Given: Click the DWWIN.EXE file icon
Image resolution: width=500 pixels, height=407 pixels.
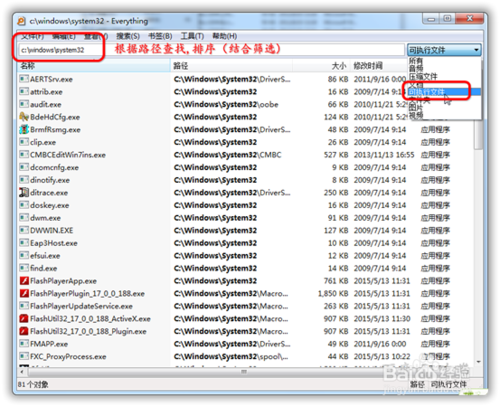Looking at the screenshot, I should (x=24, y=230).
